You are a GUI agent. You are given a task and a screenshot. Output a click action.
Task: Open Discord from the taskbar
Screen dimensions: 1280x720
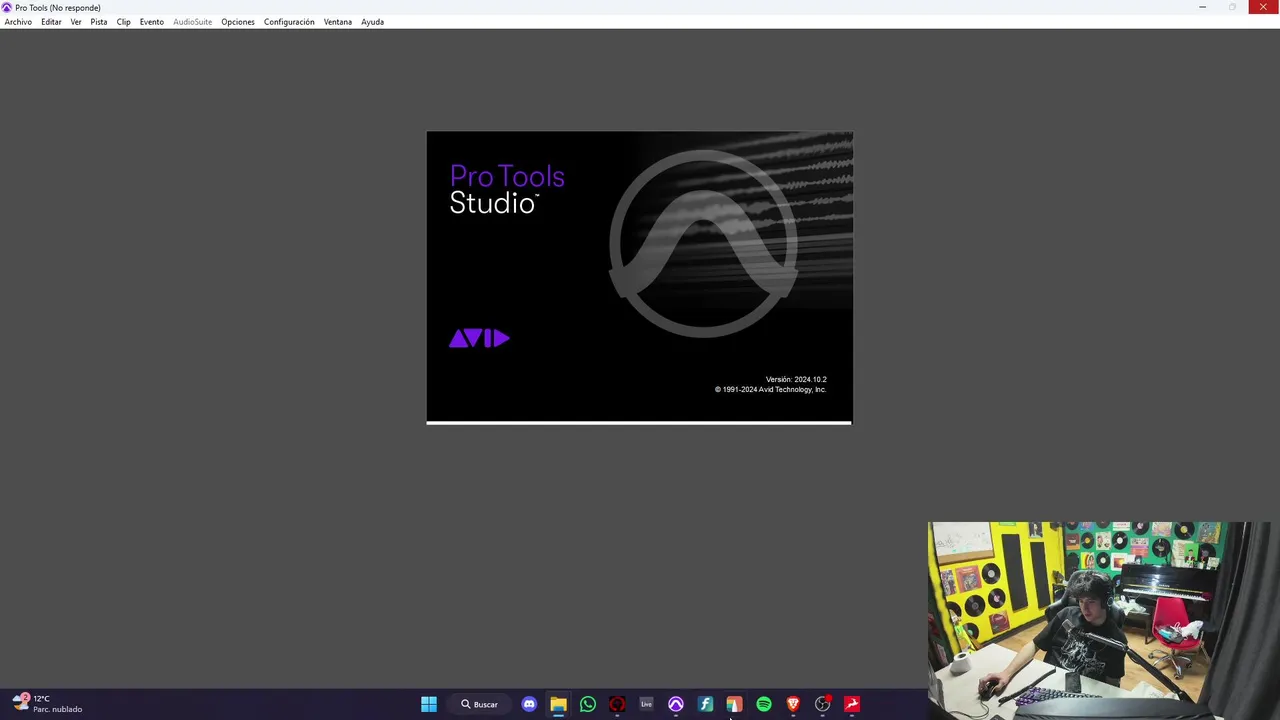pos(529,704)
